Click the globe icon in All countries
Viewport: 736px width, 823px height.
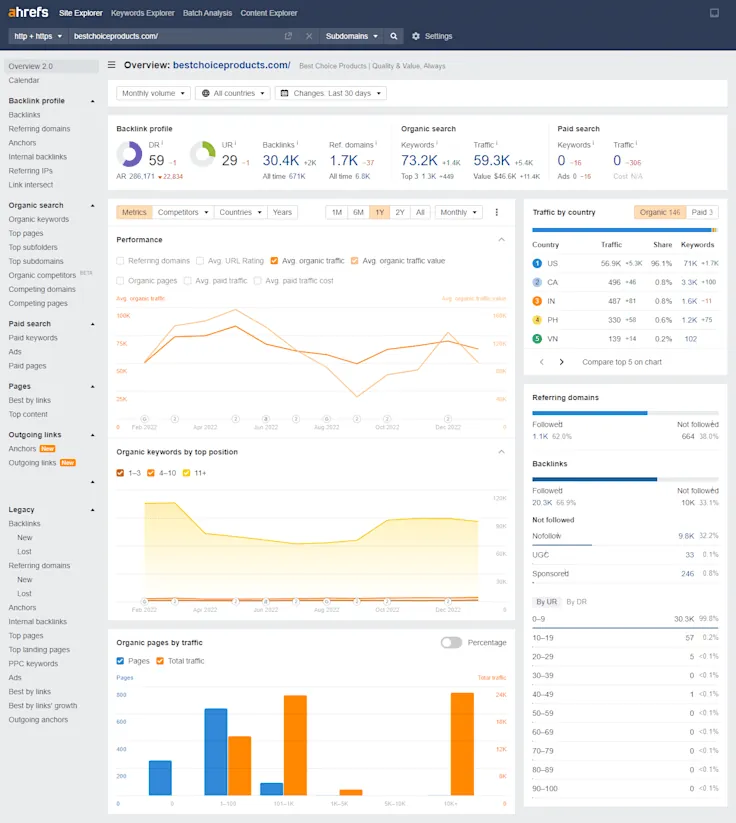pos(206,93)
